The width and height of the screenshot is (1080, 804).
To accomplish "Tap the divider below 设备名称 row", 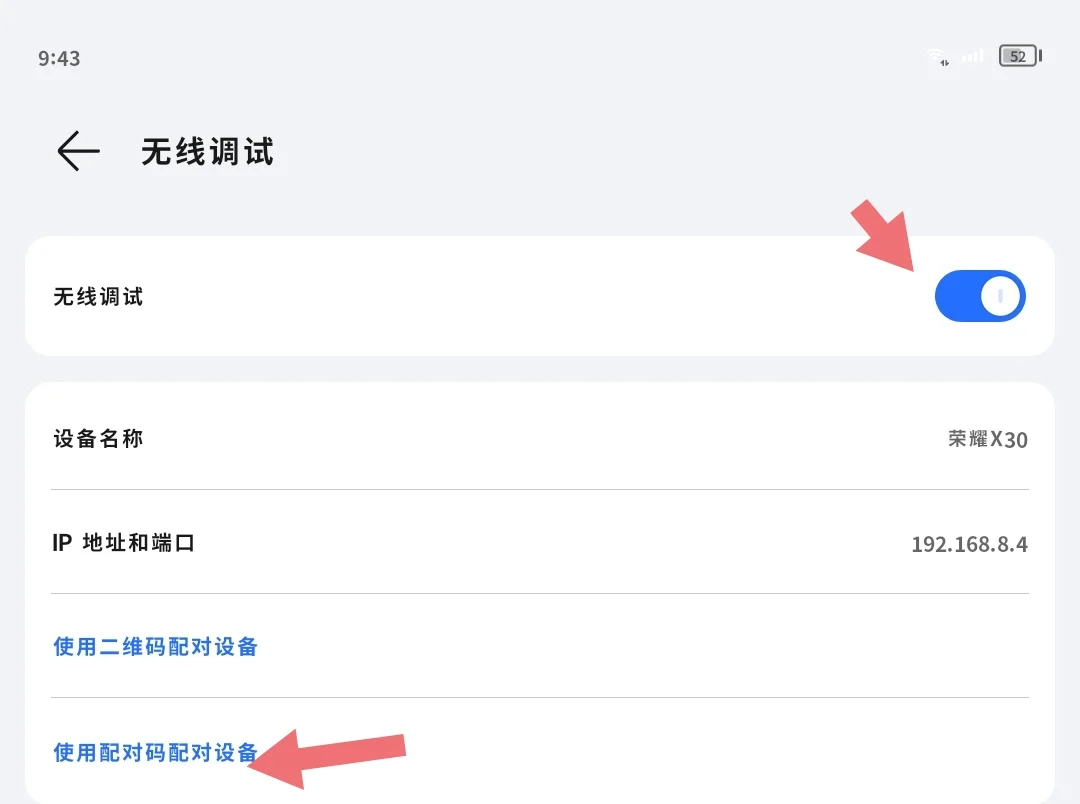I will pos(540,490).
